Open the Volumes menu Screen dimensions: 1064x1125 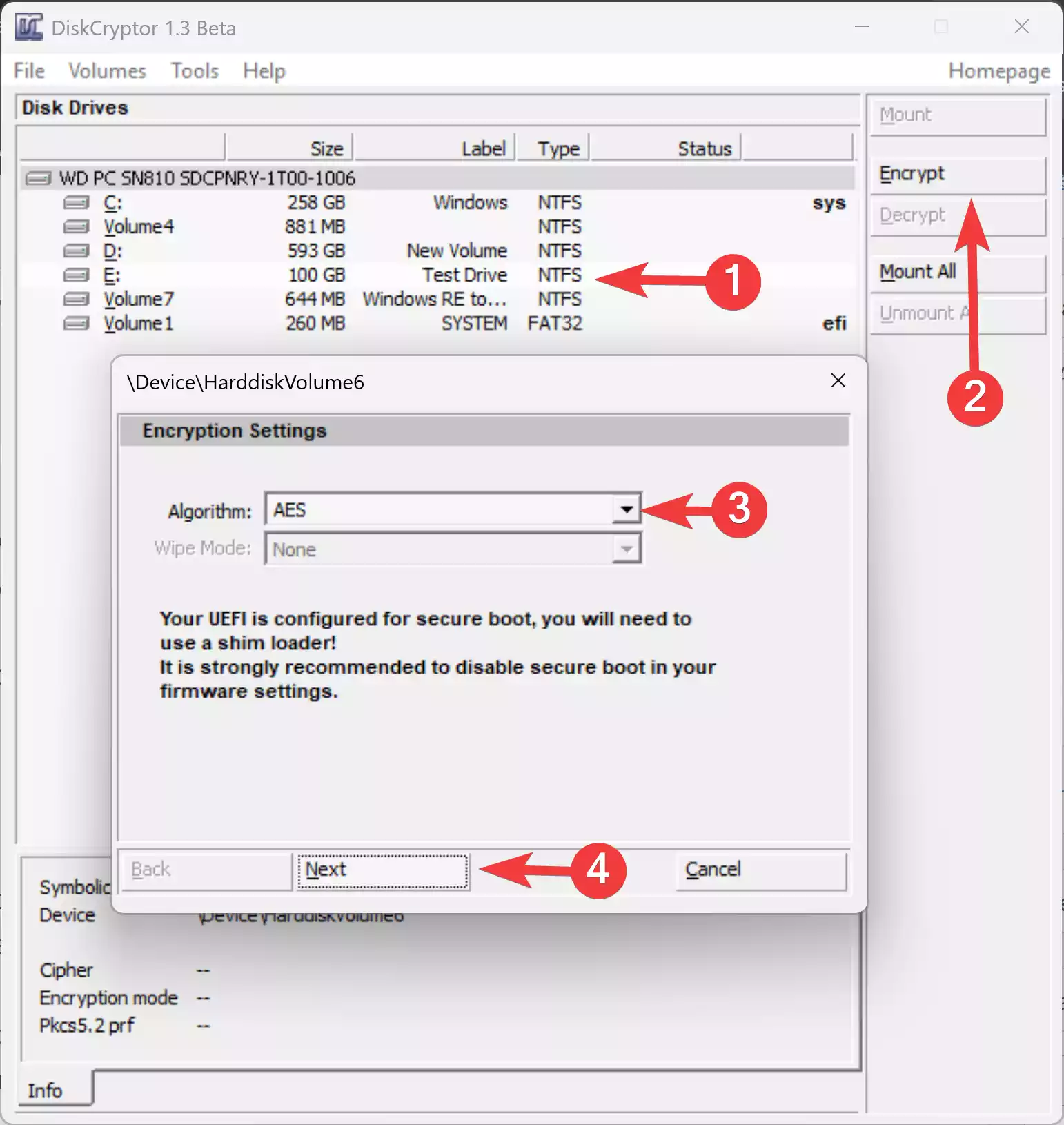click(x=108, y=70)
